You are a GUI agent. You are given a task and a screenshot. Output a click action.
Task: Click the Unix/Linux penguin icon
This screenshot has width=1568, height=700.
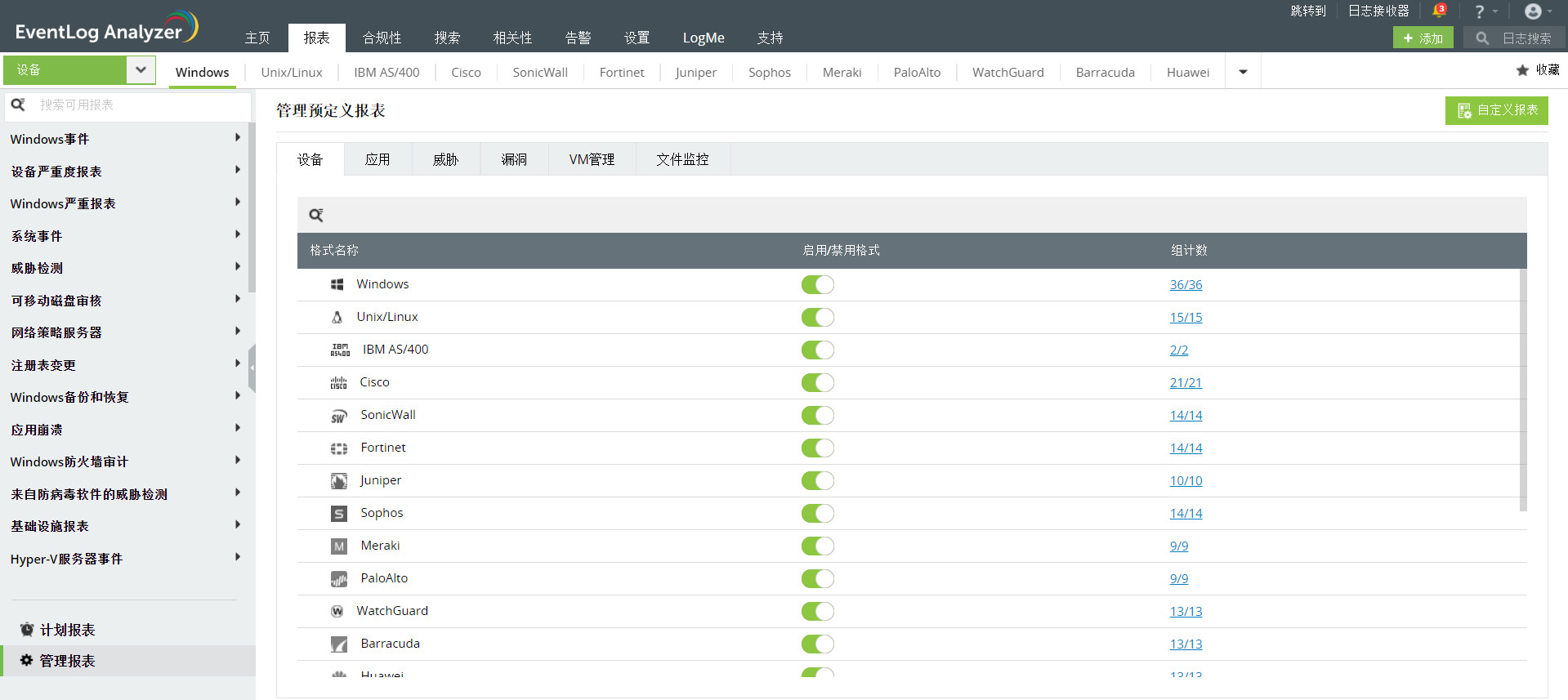coord(337,317)
